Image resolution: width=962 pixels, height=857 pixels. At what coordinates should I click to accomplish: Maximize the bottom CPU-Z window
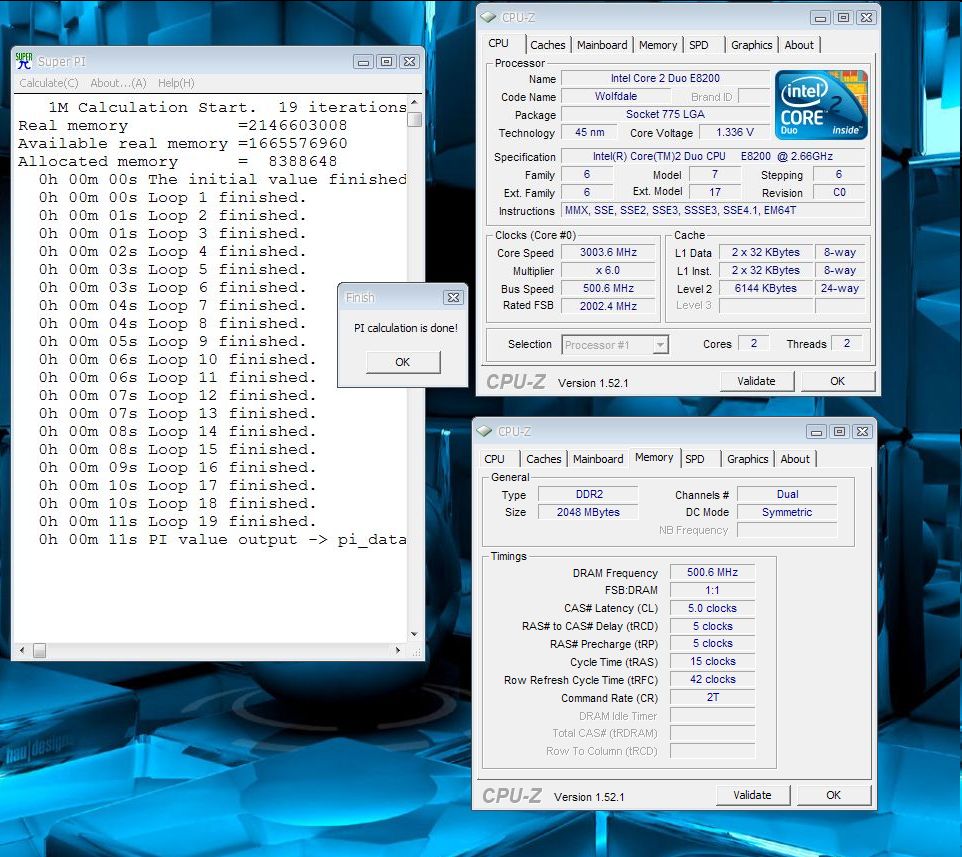[x=839, y=432]
